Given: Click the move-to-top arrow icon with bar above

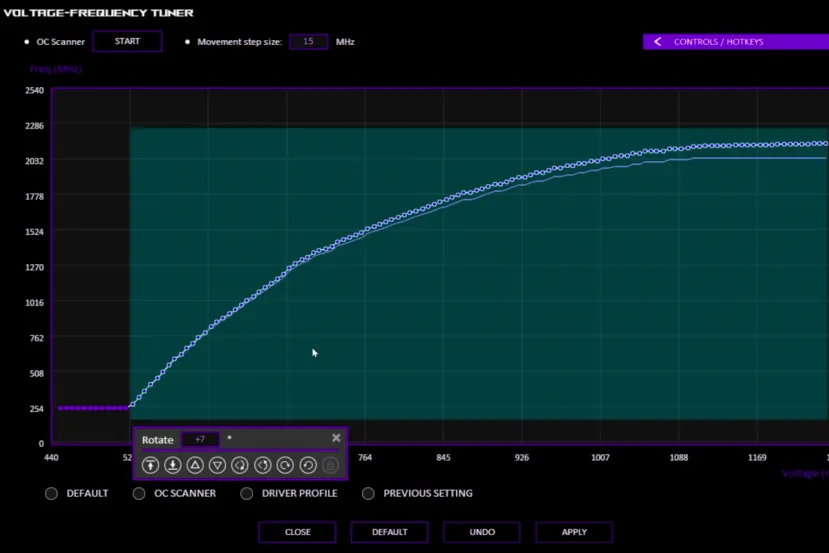Looking at the screenshot, I should click(151, 465).
